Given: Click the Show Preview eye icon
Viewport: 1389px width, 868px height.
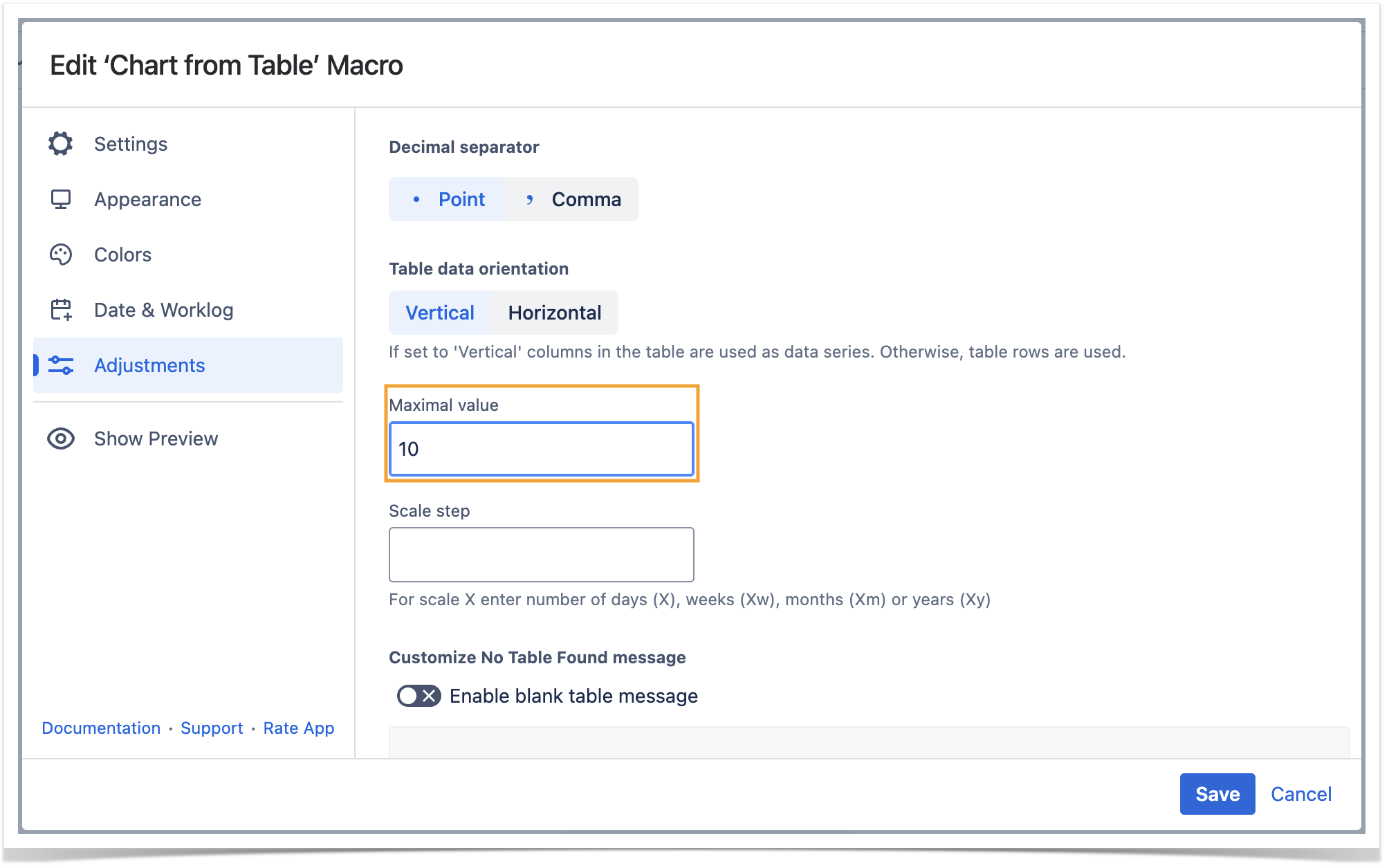Looking at the screenshot, I should 61,438.
